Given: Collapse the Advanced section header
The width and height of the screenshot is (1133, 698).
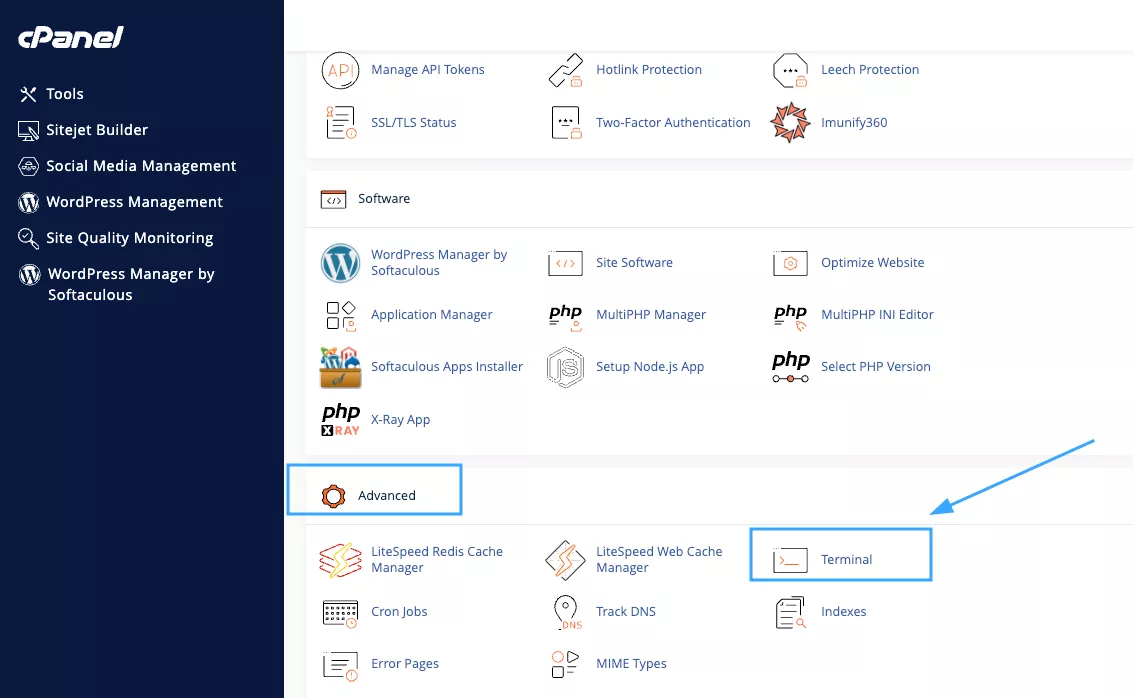Looking at the screenshot, I should point(386,496).
